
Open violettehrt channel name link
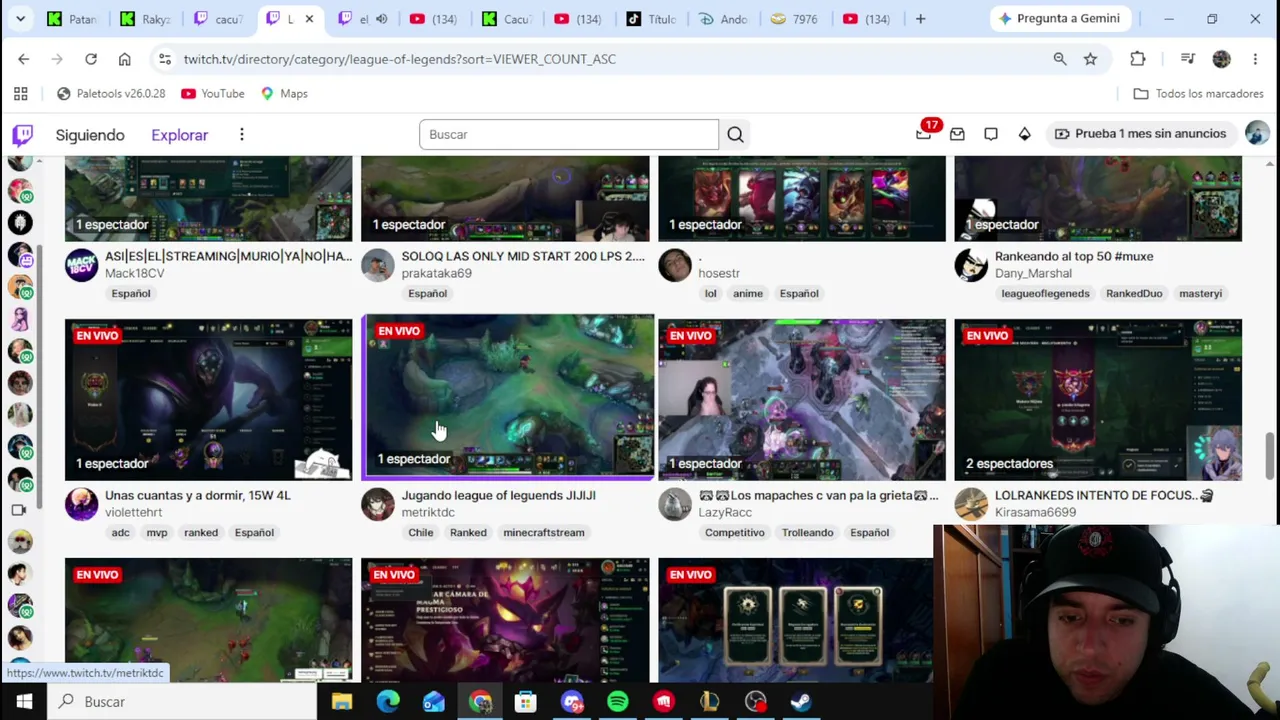[133, 513]
